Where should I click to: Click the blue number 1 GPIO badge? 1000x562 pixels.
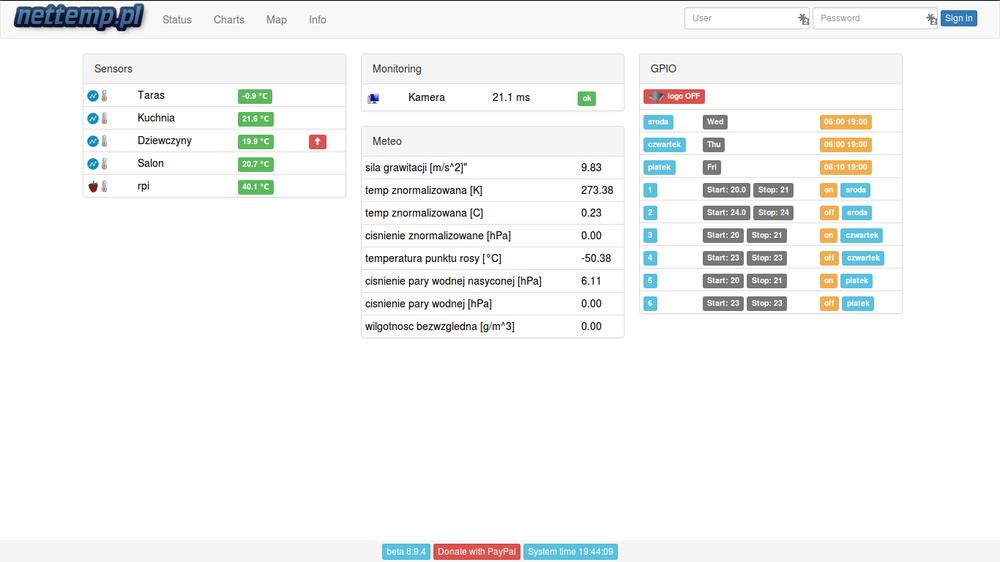click(x=650, y=190)
